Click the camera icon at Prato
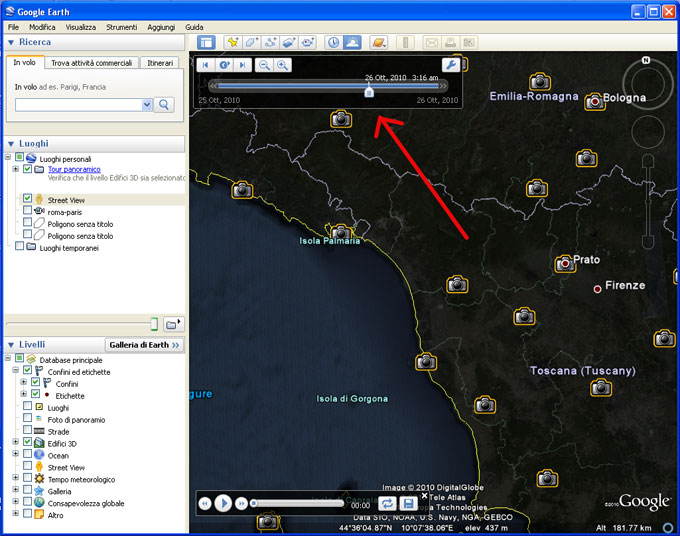This screenshot has width=680, height=536. coord(565,263)
